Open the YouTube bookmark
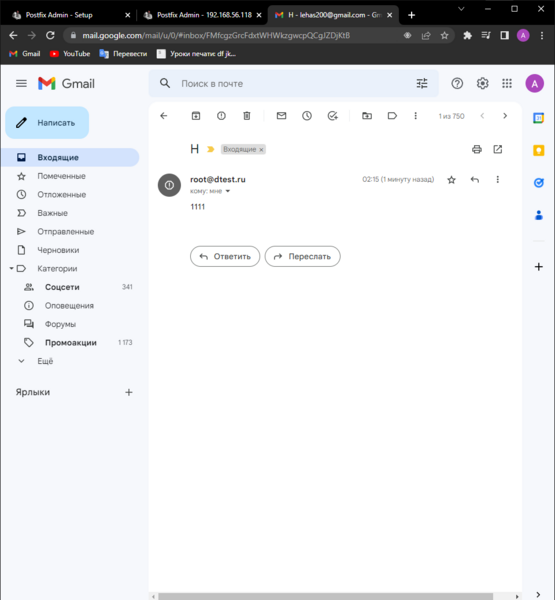This screenshot has width=555, height=600. [x=70, y=54]
